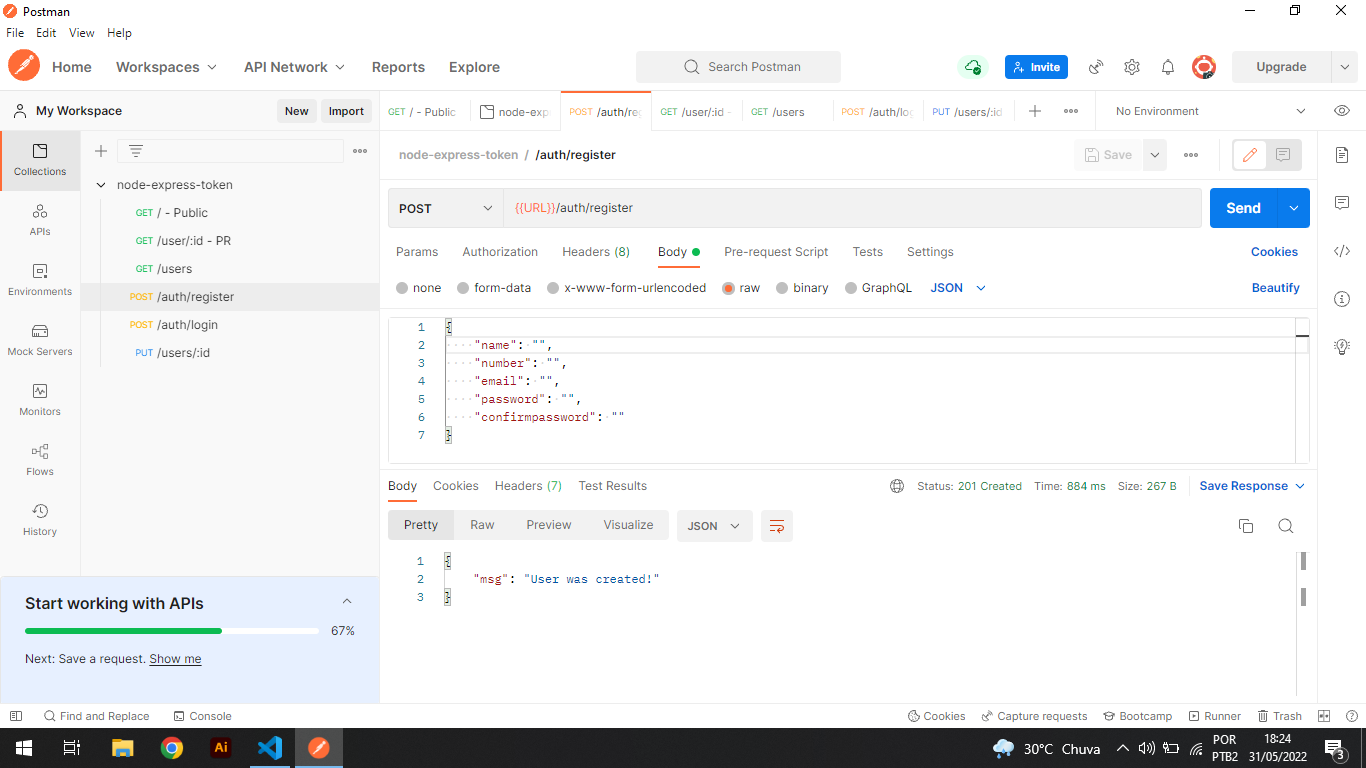
Task: Collapse the Start working with APIs panel
Action: tap(347, 602)
